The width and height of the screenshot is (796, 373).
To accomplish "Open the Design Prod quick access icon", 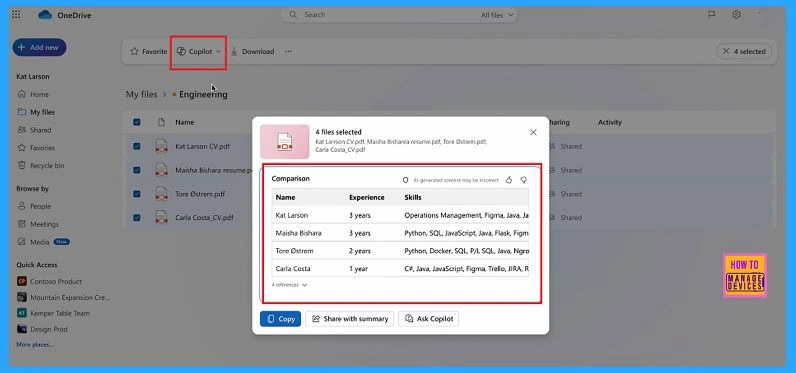I will 22,329.
